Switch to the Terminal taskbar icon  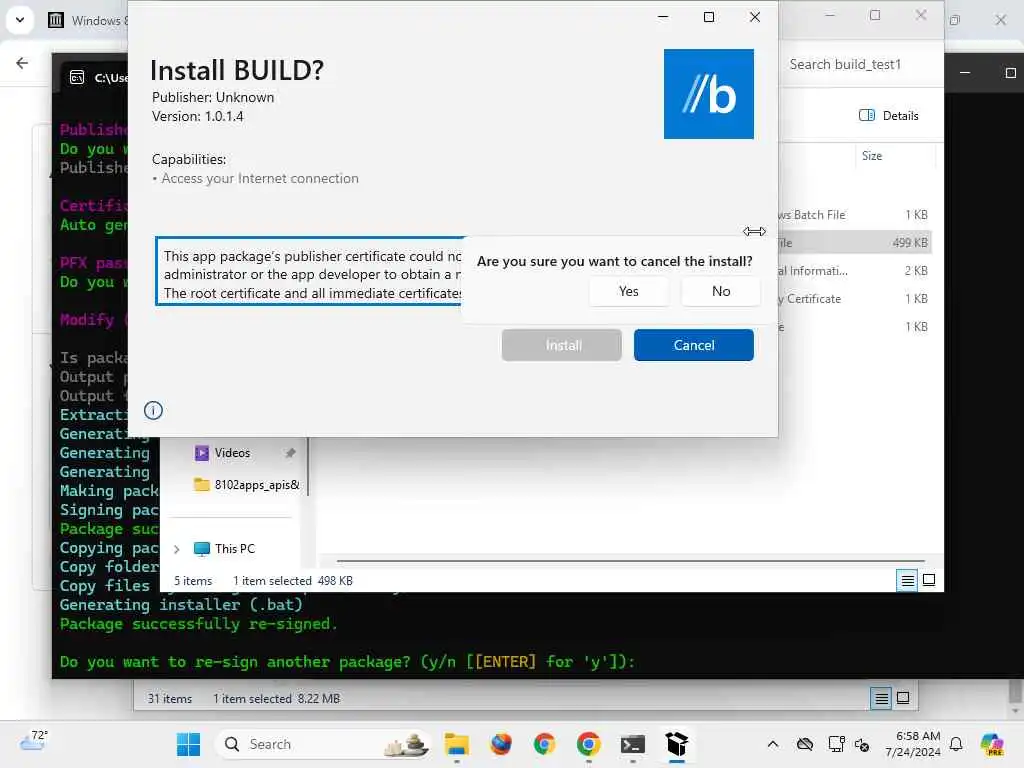tap(633, 744)
